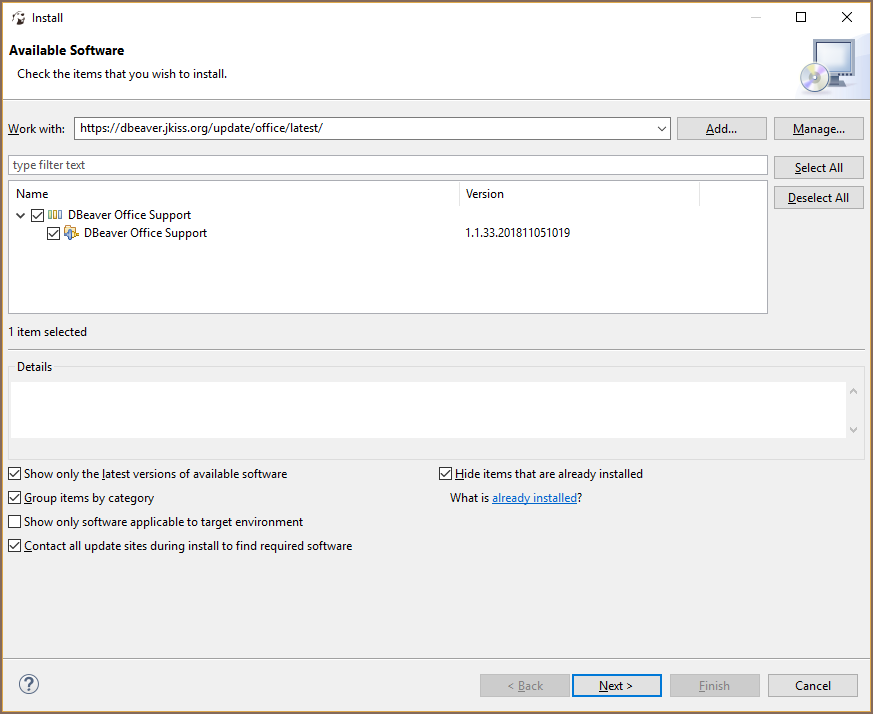Viewport: 873px width, 714px height.
Task: Click the install wizard CD computer image
Action: coord(827,66)
